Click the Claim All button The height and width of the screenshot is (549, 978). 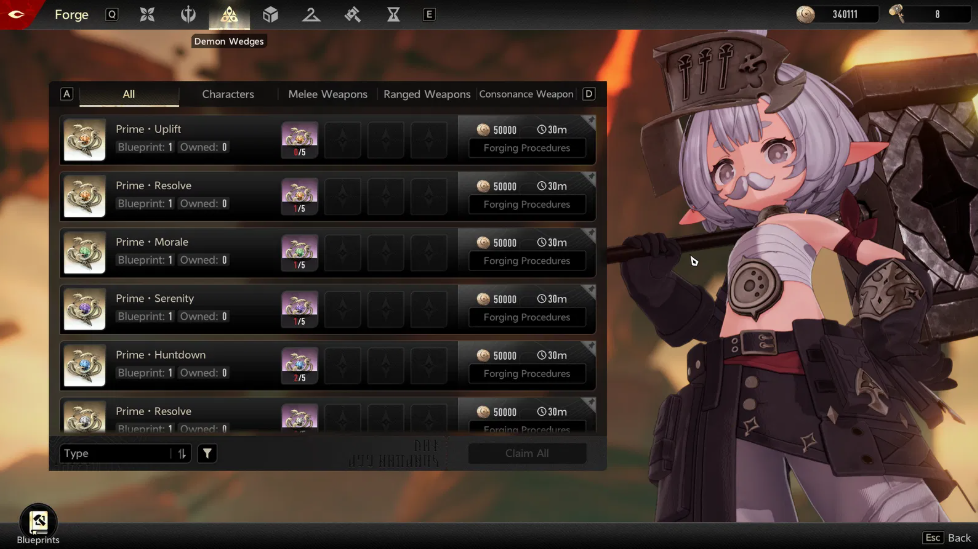(527, 454)
